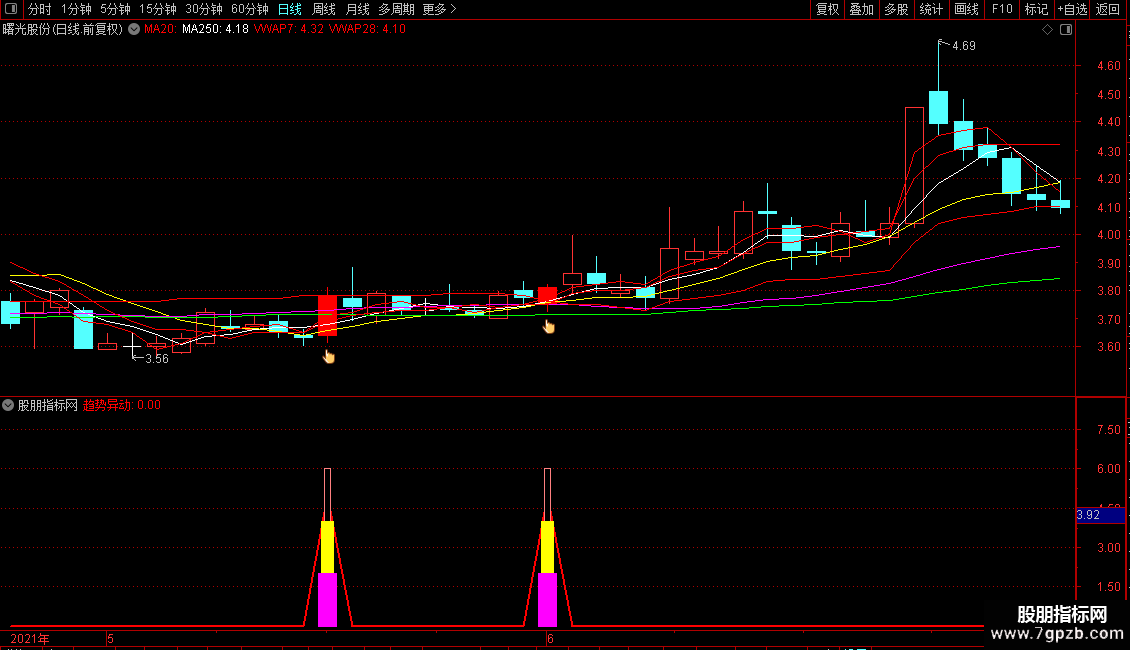
Task: Click the 2021年 date axis label
Action: click(30, 638)
